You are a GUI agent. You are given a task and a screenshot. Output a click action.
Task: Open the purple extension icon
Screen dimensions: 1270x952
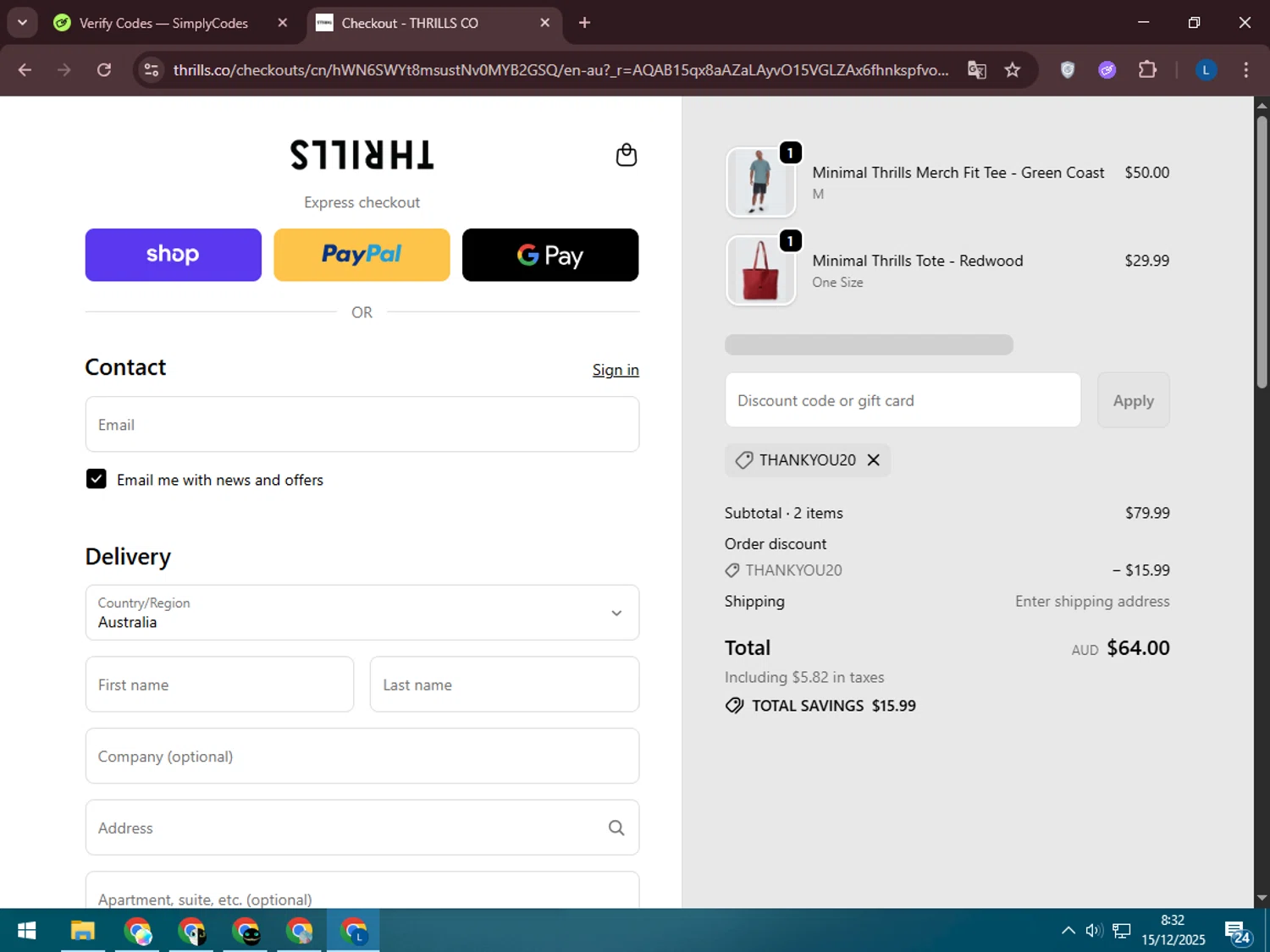pyautogui.click(x=1107, y=70)
